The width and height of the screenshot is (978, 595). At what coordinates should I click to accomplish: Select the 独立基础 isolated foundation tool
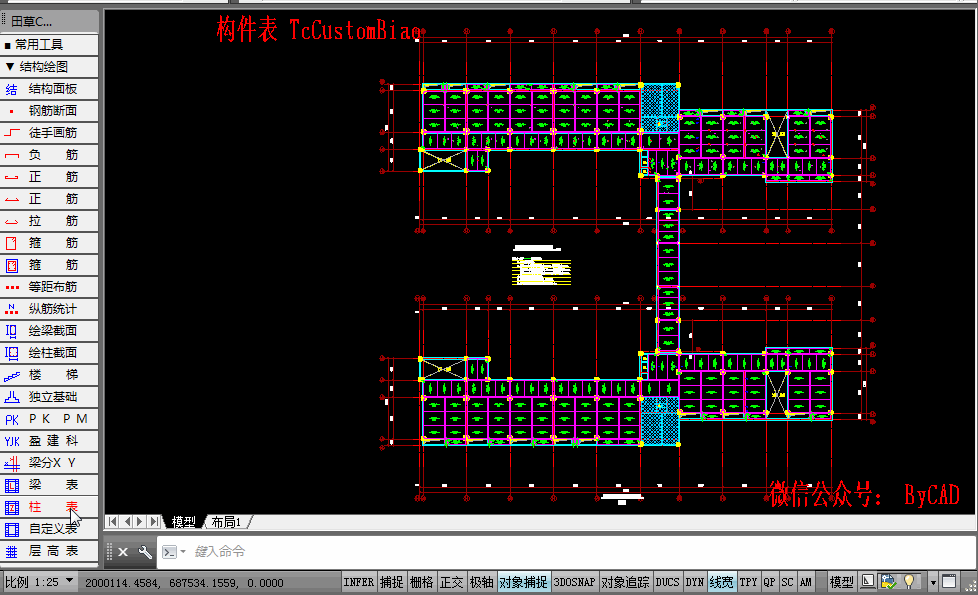pyautogui.click(x=49, y=397)
